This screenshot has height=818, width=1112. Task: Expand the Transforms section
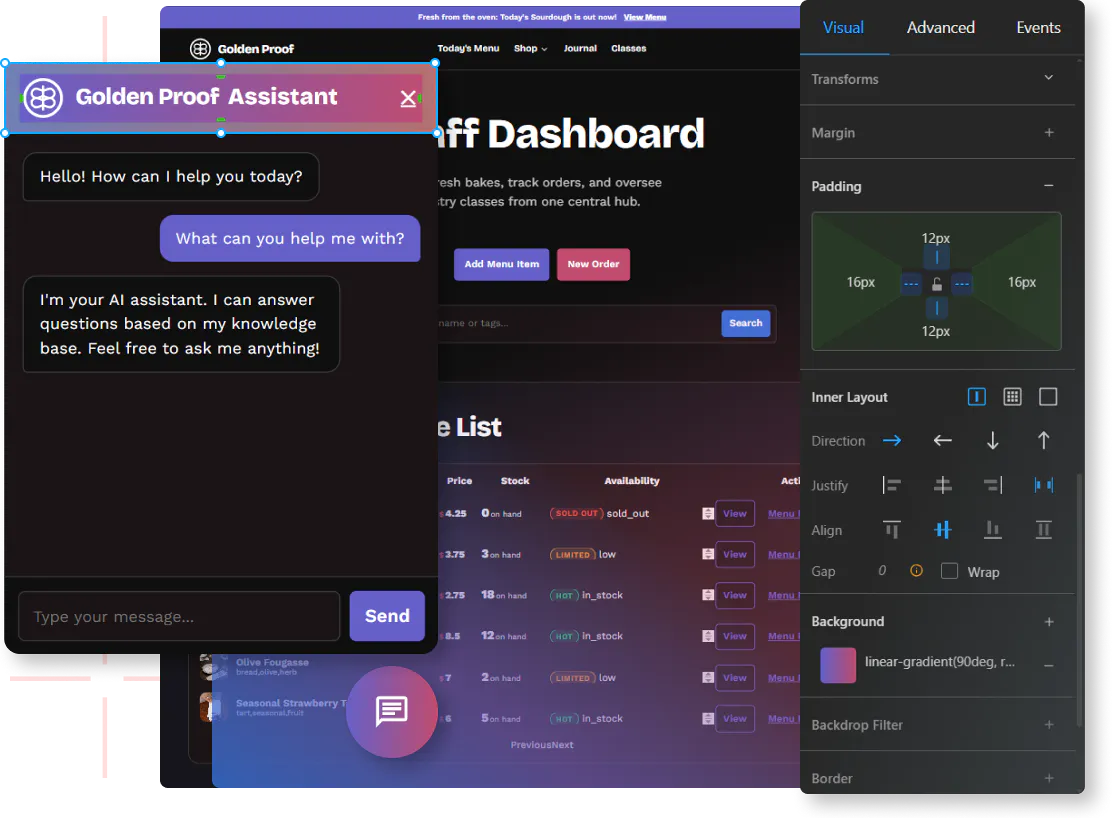point(1049,77)
